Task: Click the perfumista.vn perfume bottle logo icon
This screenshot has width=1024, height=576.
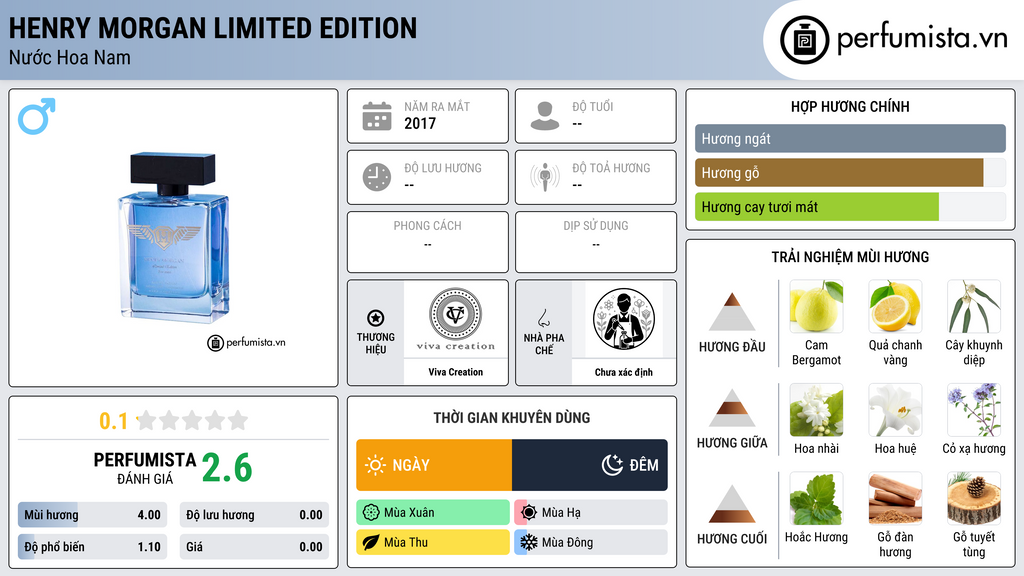Action: pos(804,40)
